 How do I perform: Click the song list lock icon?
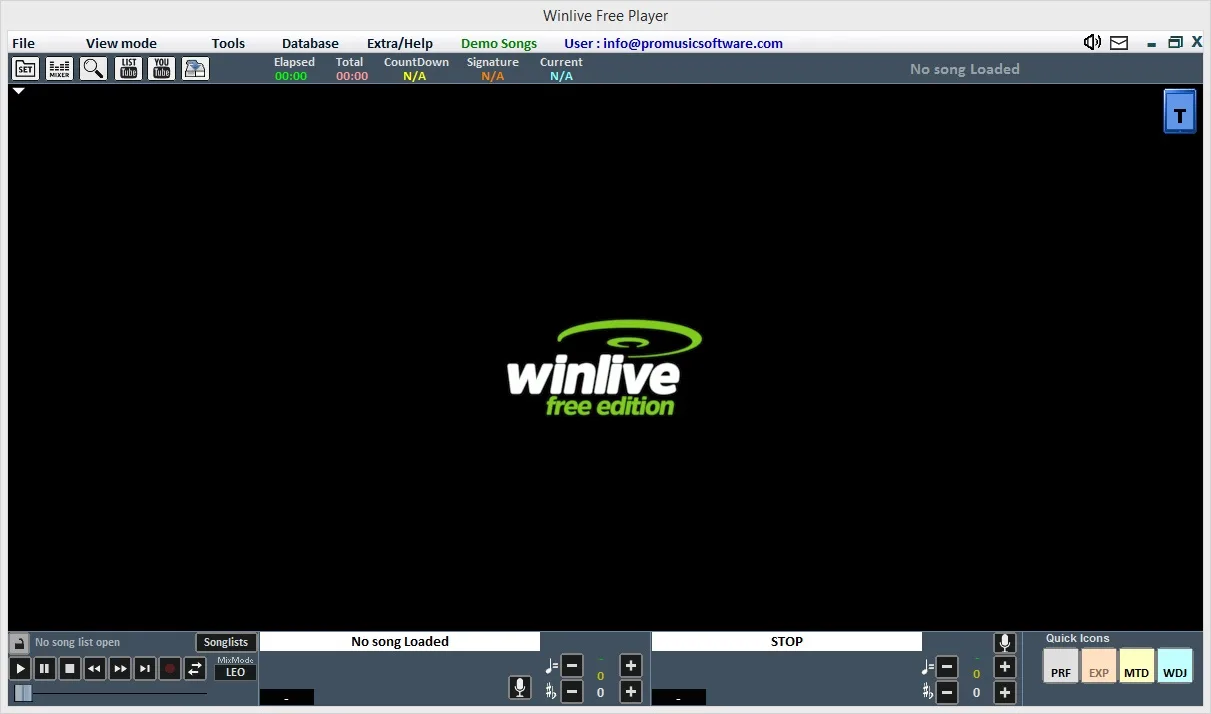point(19,643)
